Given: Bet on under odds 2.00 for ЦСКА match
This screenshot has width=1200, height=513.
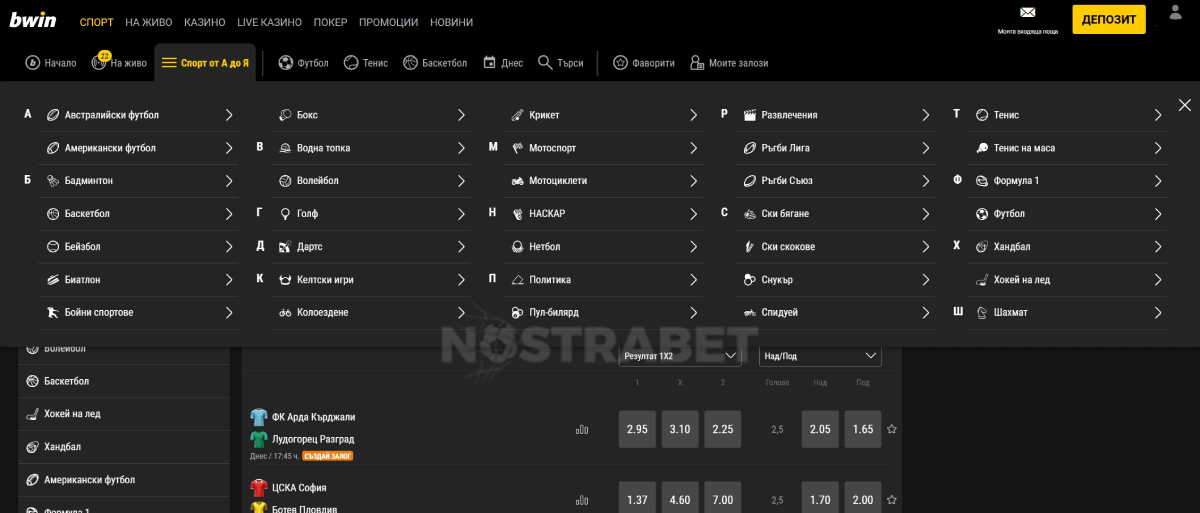Looking at the screenshot, I should (x=863, y=499).
